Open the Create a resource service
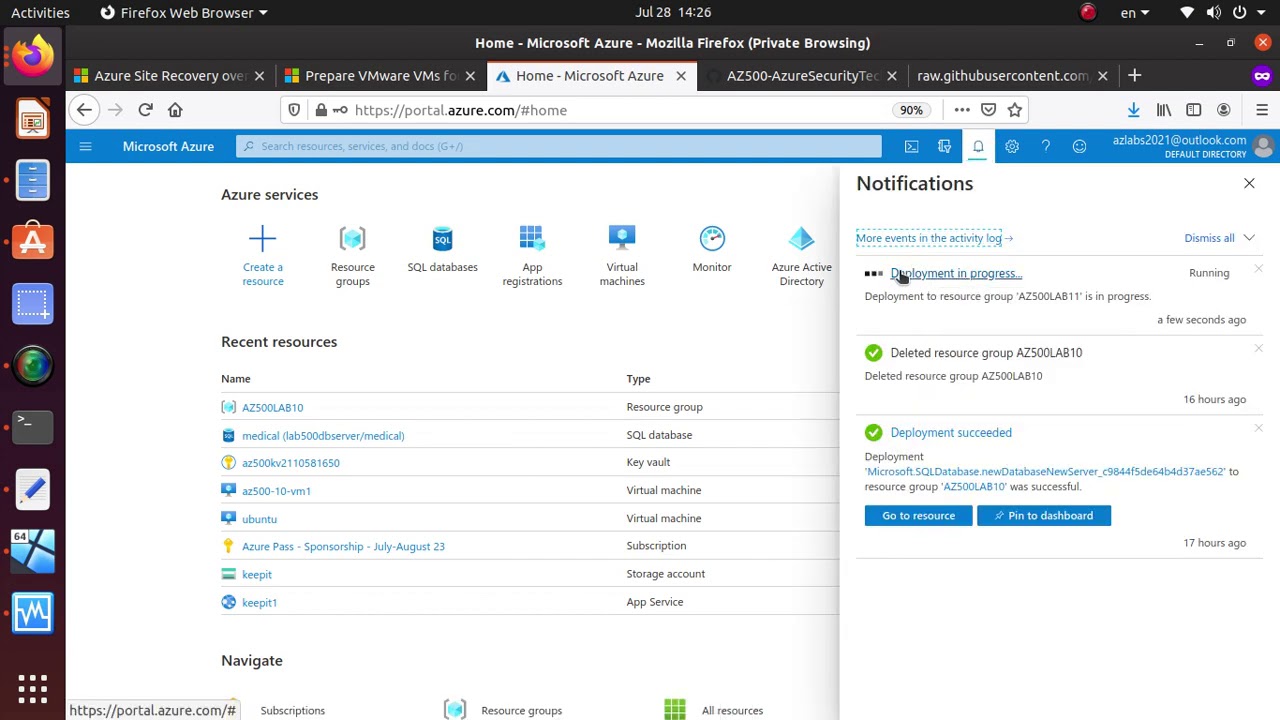Screen dimensions: 1280x720 (x=262, y=256)
